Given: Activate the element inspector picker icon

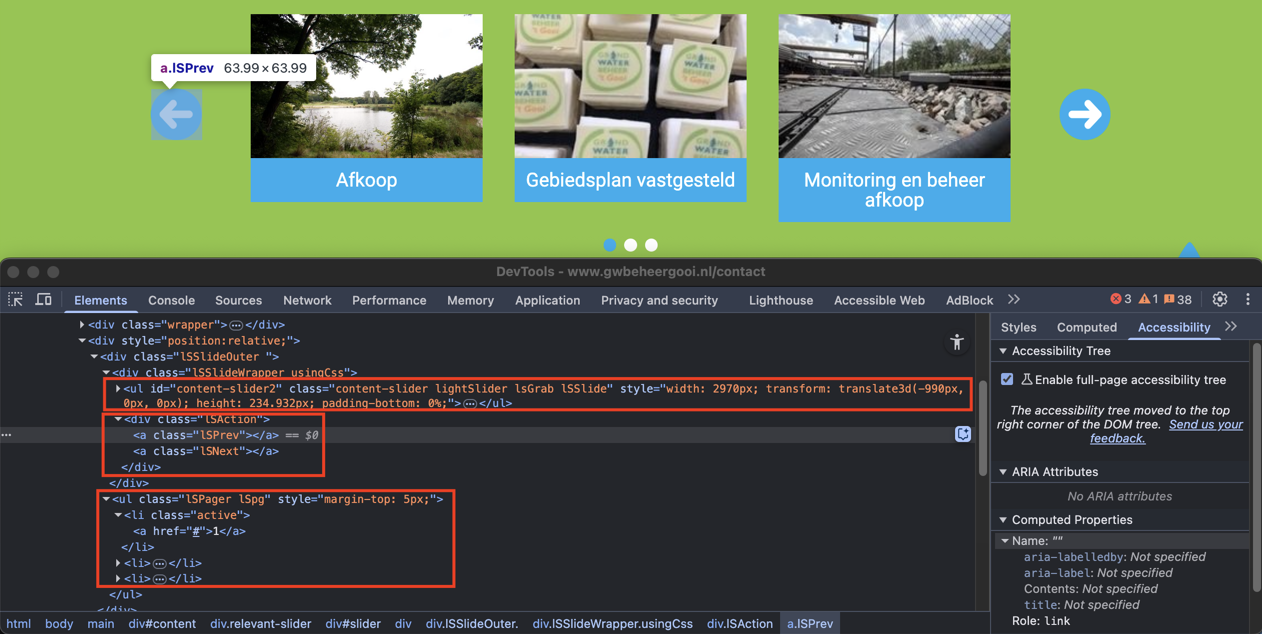Looking at the screenshot, I should (16, 300).
